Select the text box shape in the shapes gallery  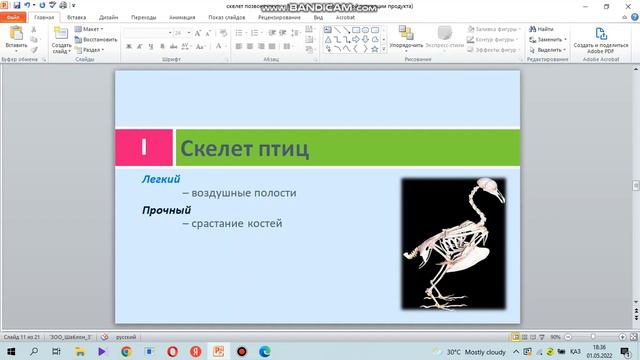(x=328, y=30)
